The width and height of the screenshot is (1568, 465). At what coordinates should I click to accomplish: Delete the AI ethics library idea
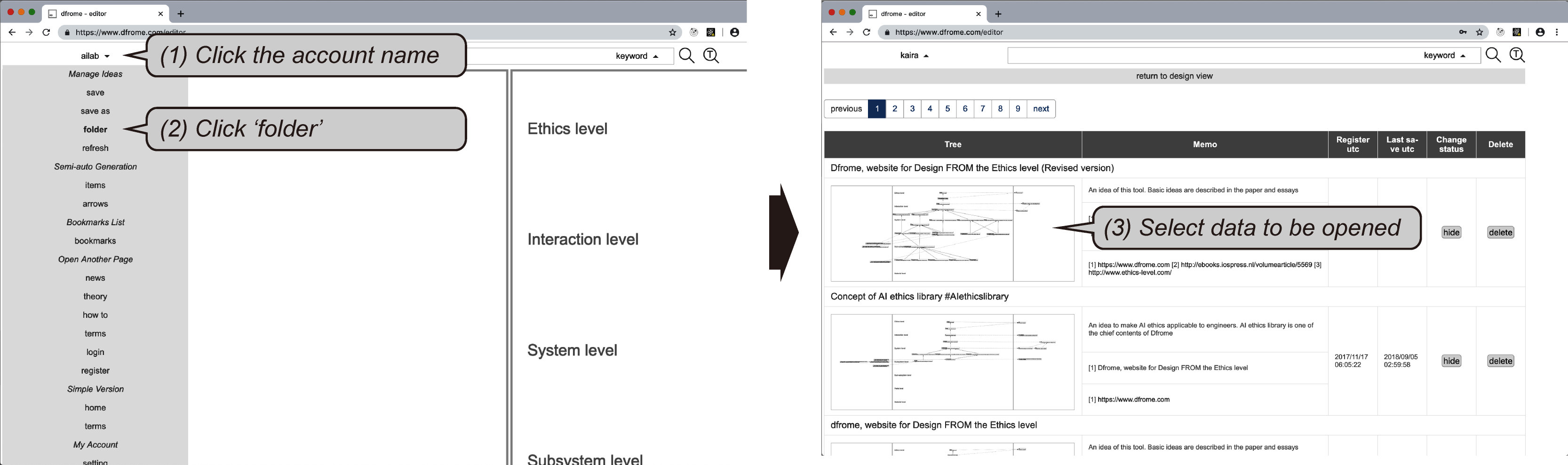1500,361
